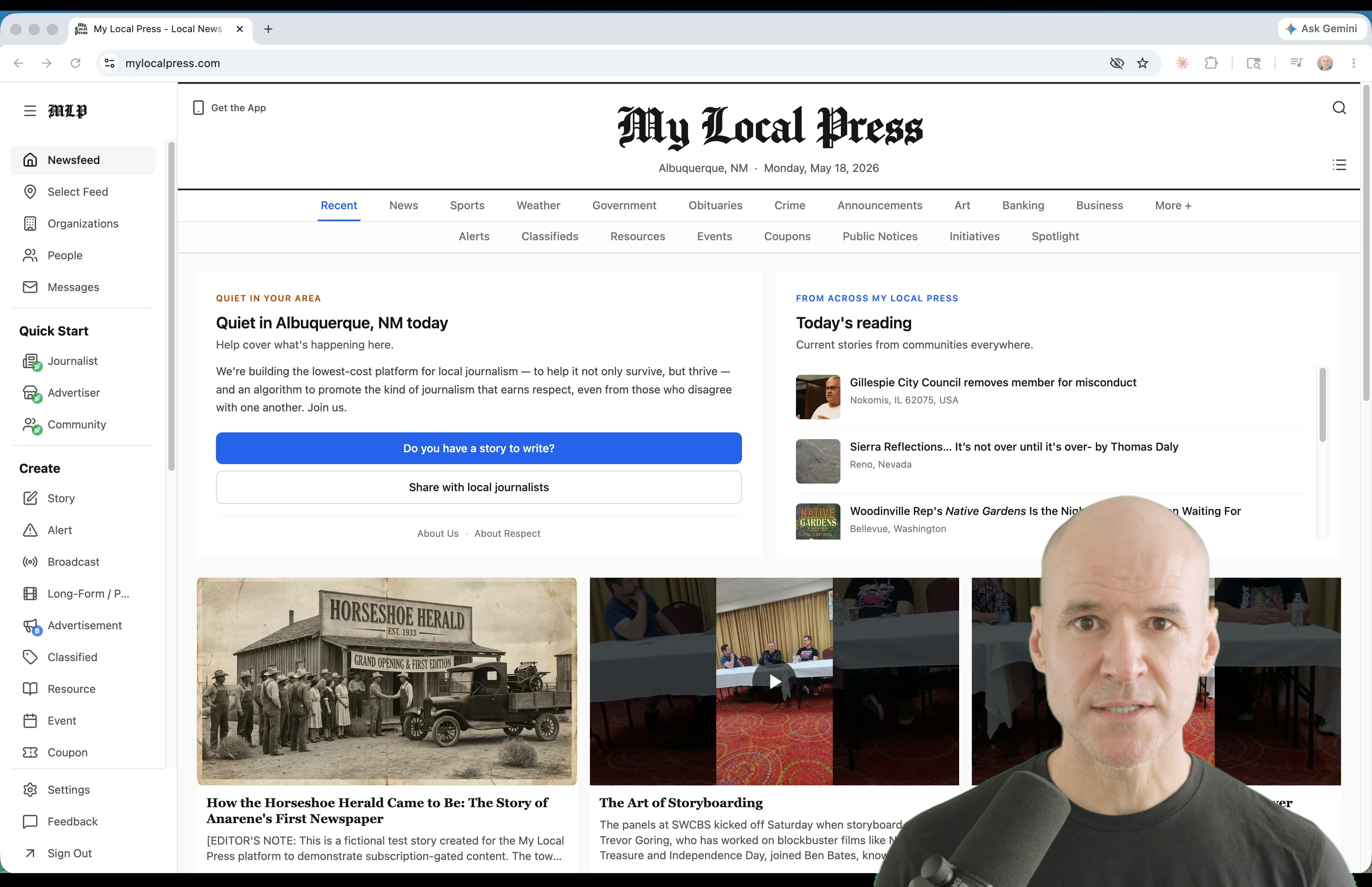Open Chrome three-dot menu
This screenshot has width=1372, height=887.
pos(1354,64)
